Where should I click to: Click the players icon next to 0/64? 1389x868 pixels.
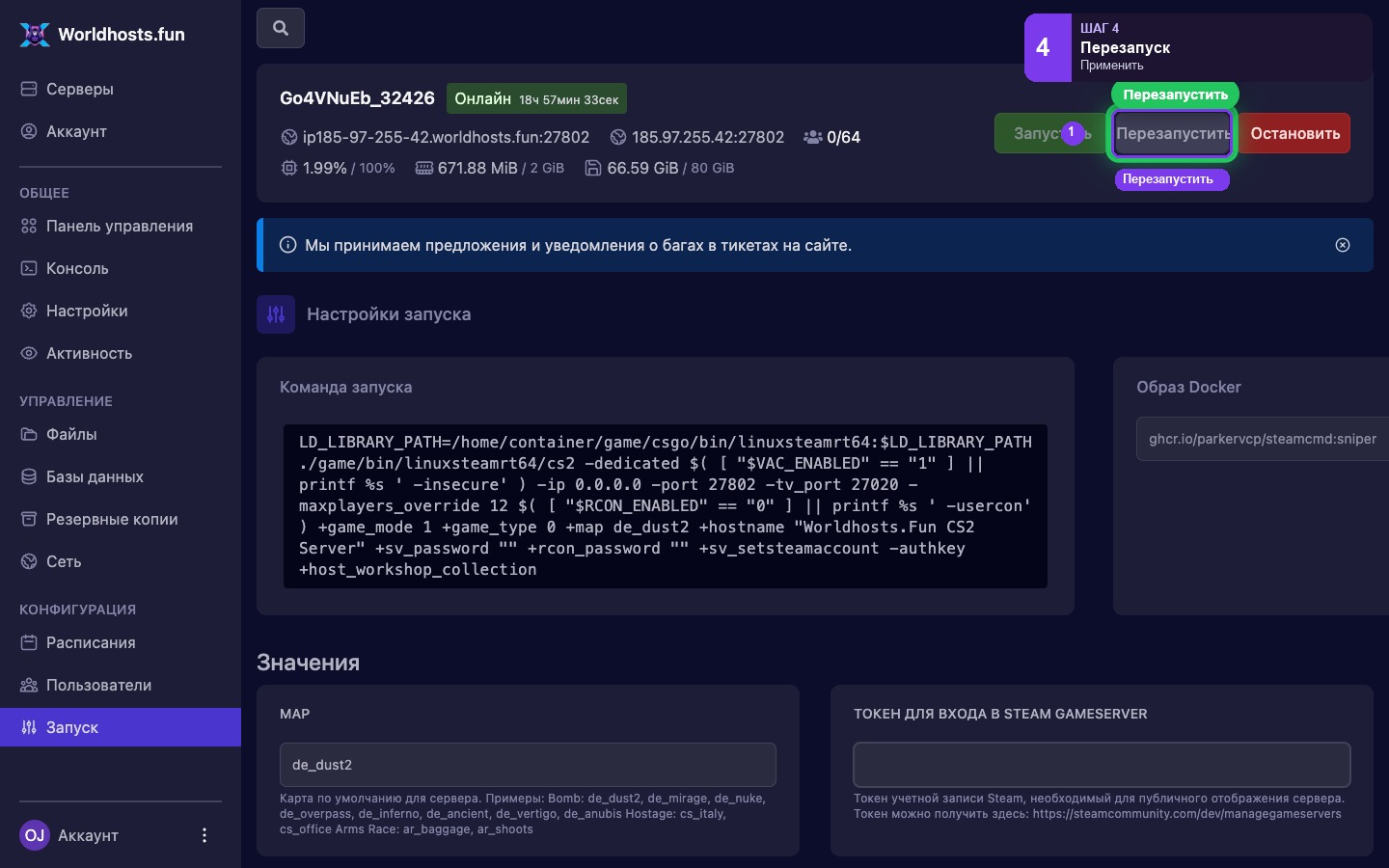click(813, 137)
